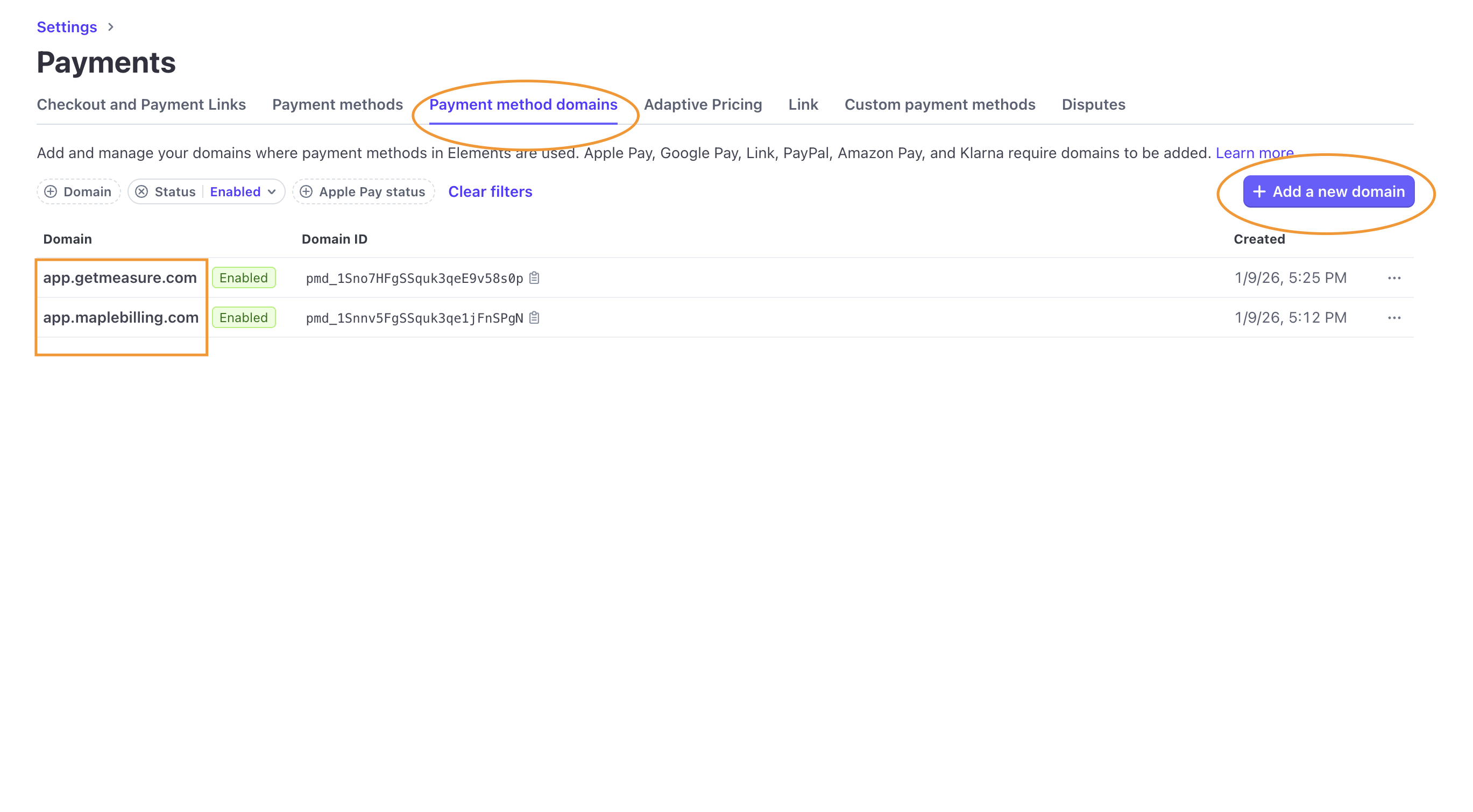1473x812 pixels.
Task: Open the app.maplebilling.com domain row
Action: tap(121, 318)
